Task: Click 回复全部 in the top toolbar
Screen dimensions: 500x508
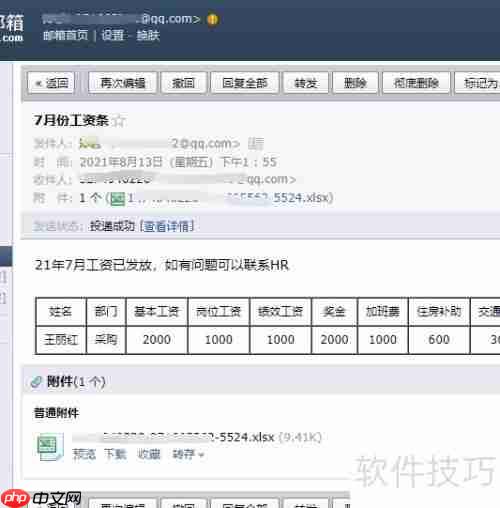Action: (x=245, y=83)
